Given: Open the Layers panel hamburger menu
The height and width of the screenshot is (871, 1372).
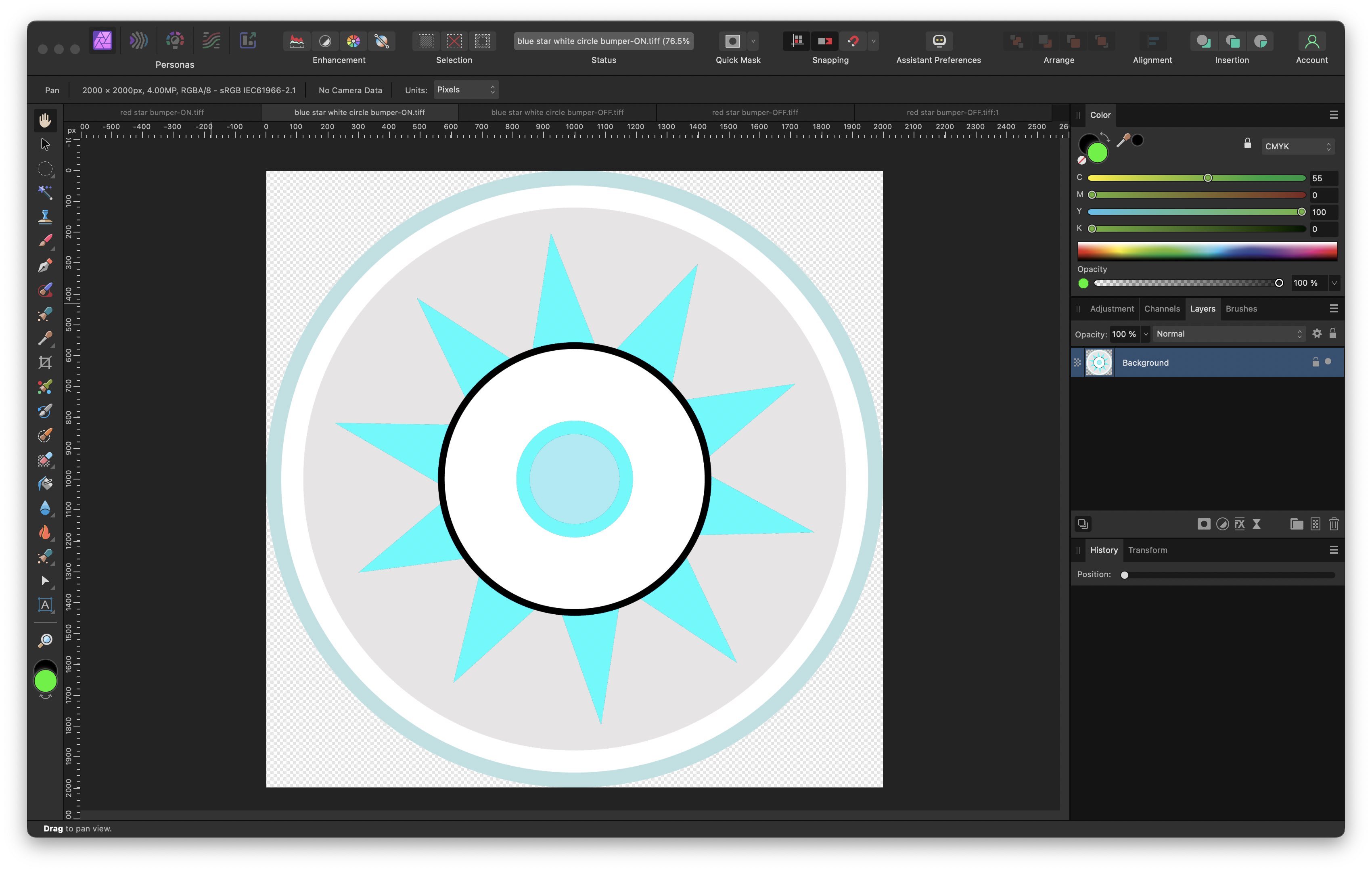Looking at the screenshot, I should [x=1334, y=309].
